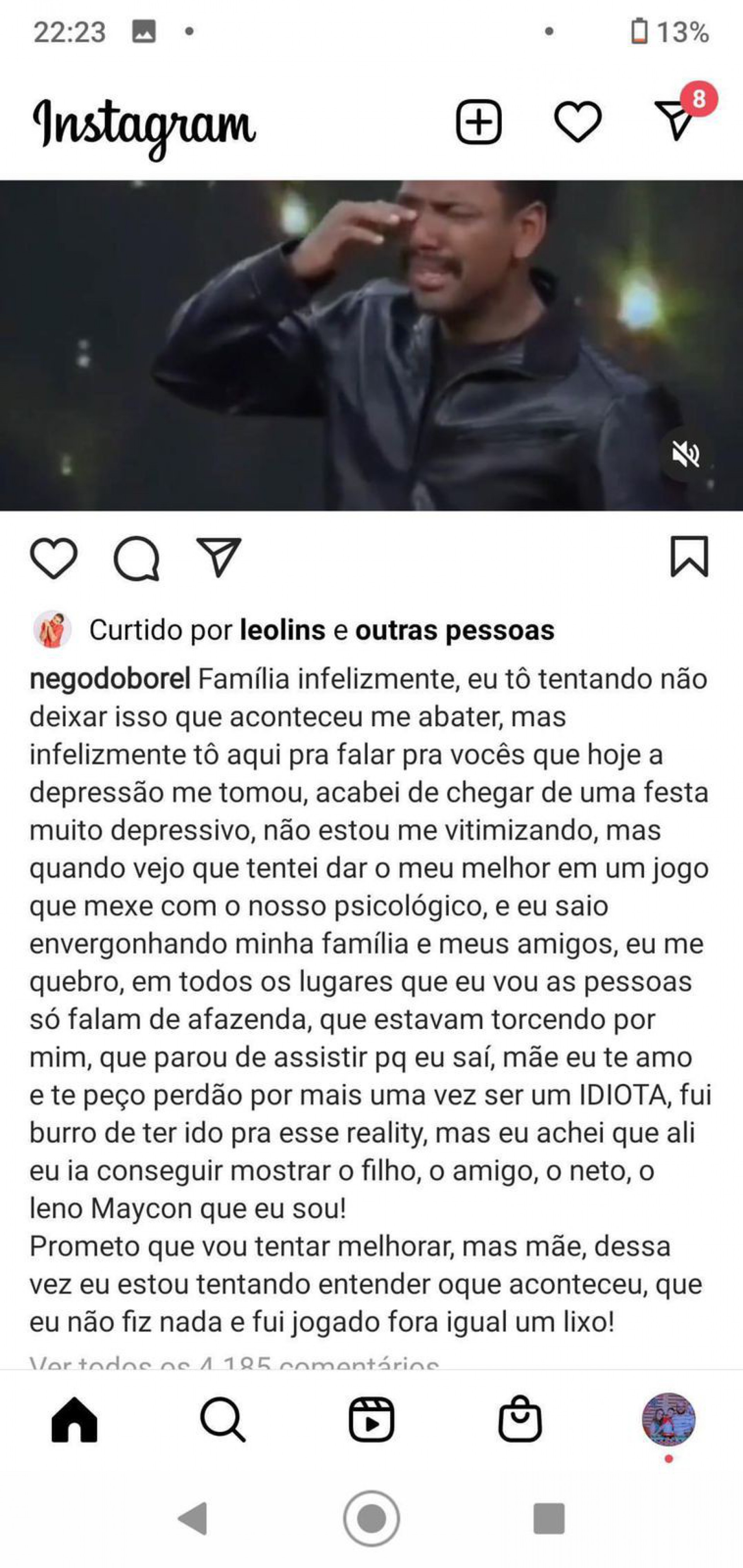
Task: Tap the crying man video
Action: coord(371,345)
